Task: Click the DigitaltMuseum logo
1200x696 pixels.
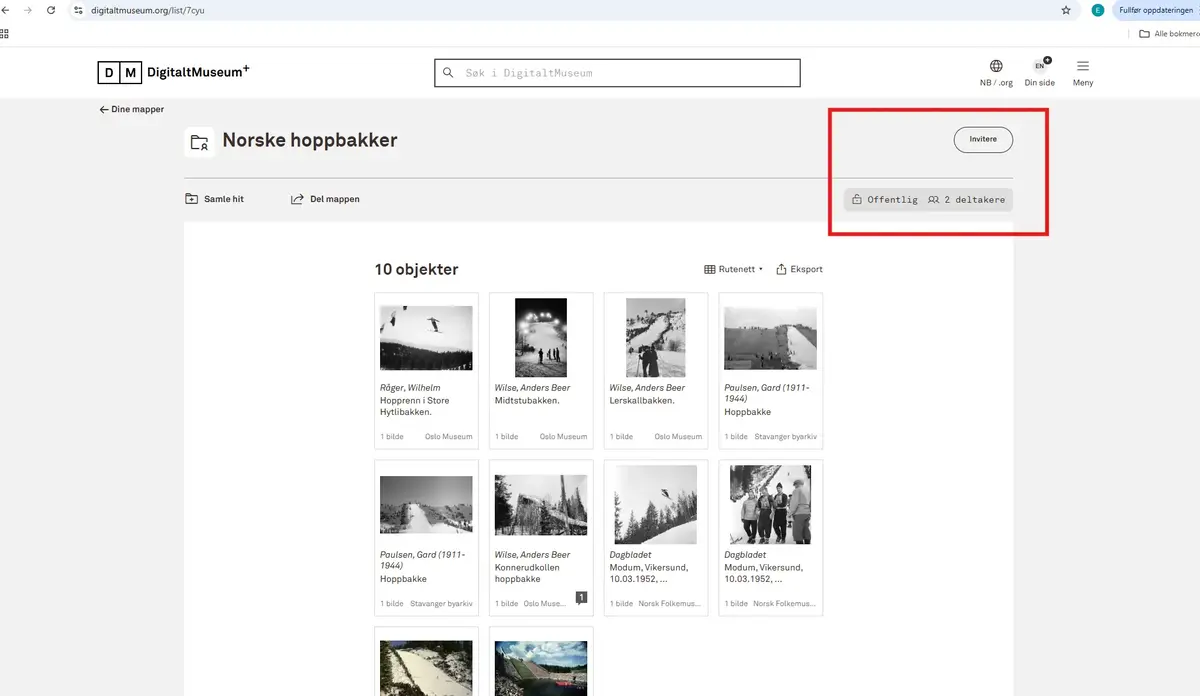Action: pyautogui.click(x=173, y=72)
